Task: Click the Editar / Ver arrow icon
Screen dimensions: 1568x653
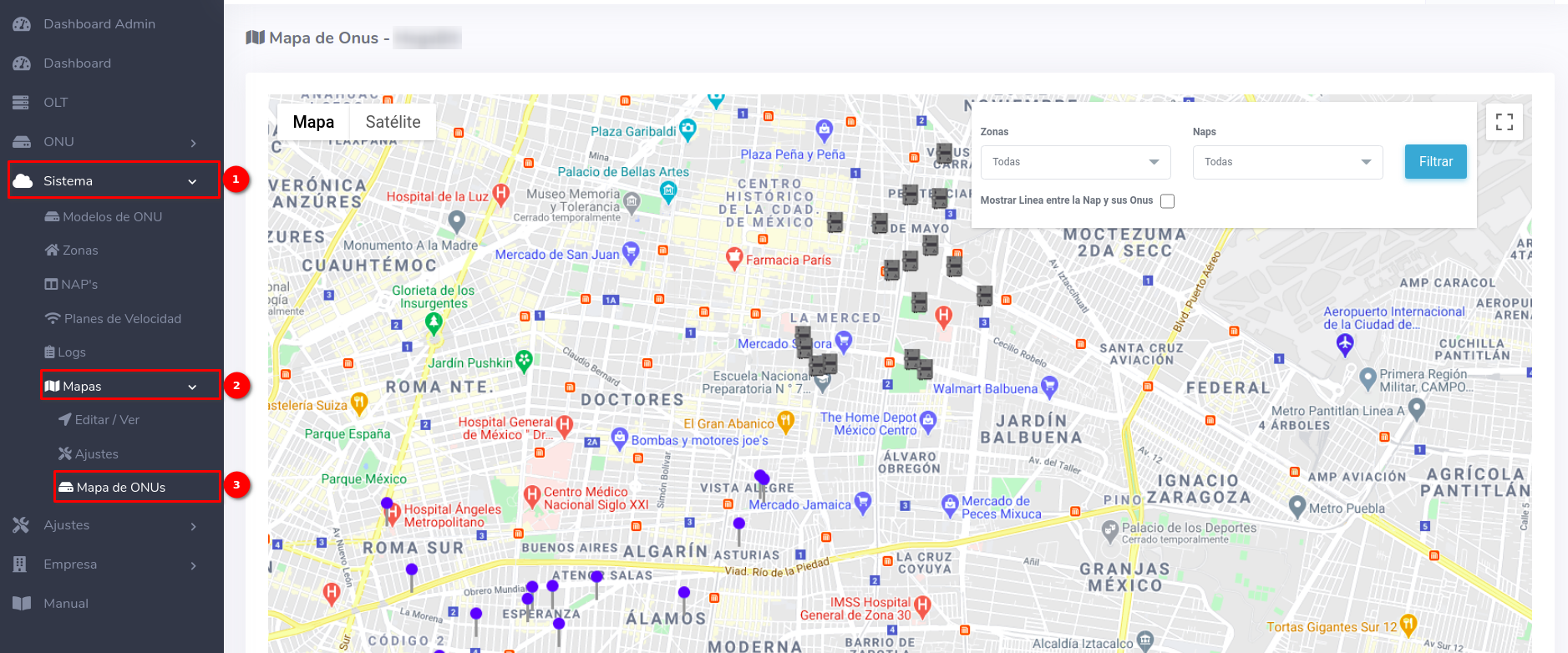Action: [x=65, y=419]
